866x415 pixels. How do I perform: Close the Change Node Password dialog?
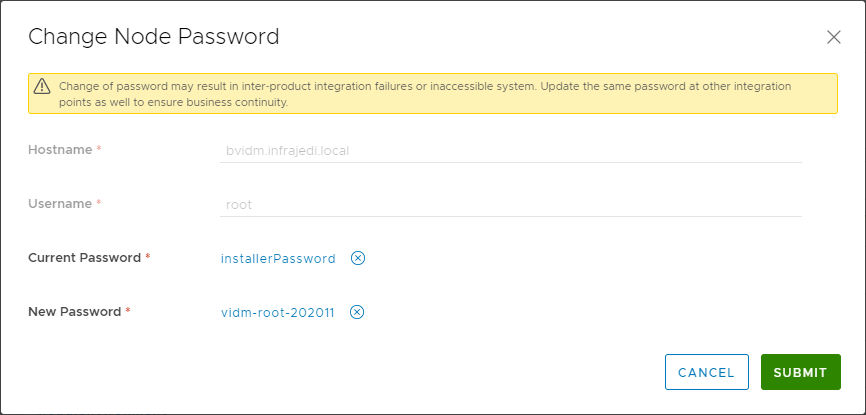click(x=833, y=38)
